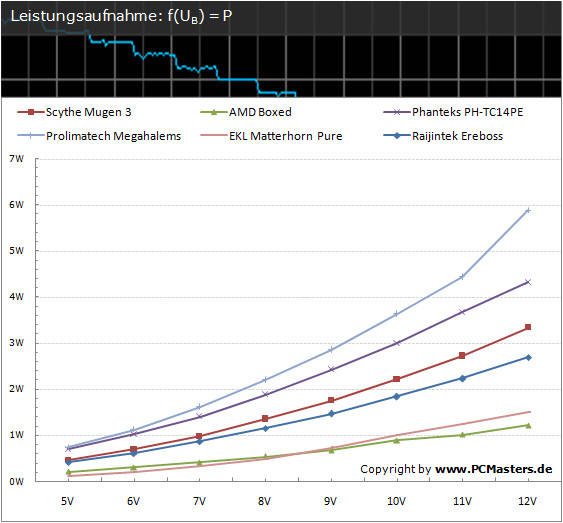This screenshot has width=563, height=523.
Task: Click Prolimatech Megahalems data point at 10V
Action: [x=396, y=314]
